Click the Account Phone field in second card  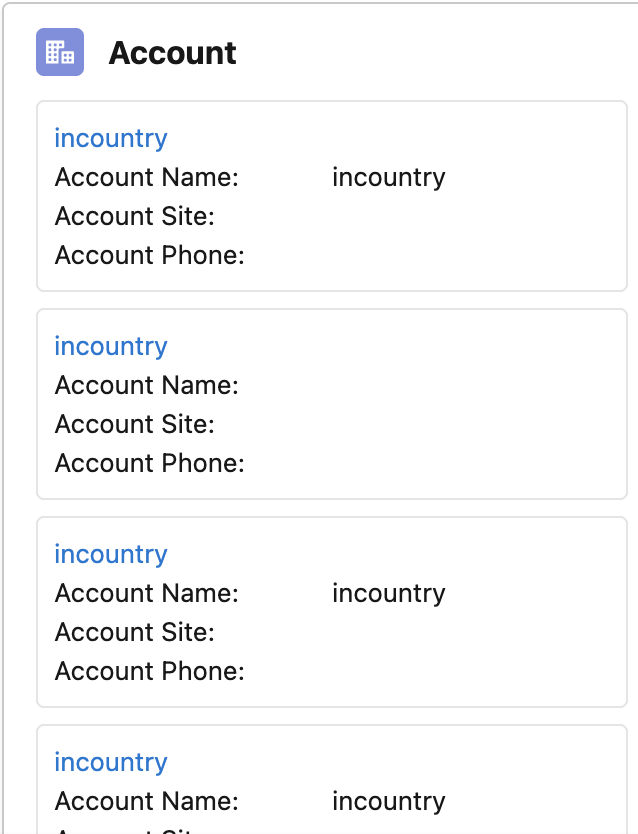click(x=148, y=463)
